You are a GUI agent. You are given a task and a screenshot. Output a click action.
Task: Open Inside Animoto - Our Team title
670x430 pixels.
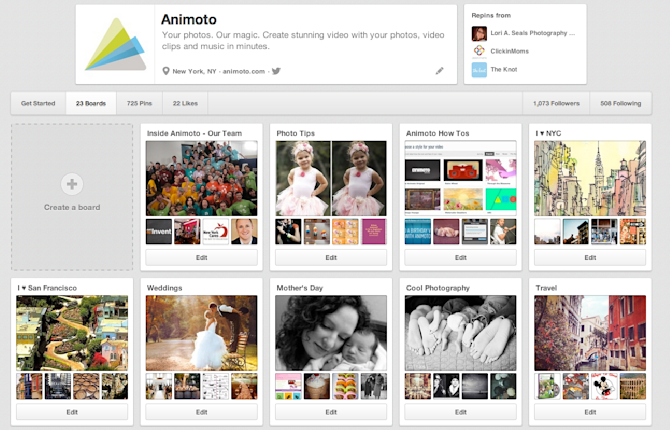coord(194,133)
